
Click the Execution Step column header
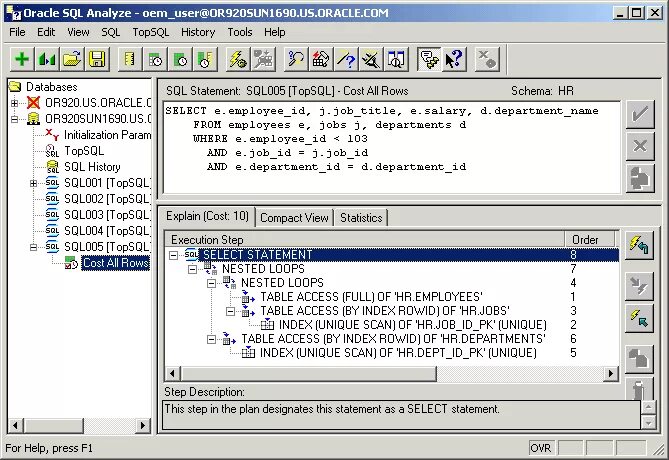point(365,239)
